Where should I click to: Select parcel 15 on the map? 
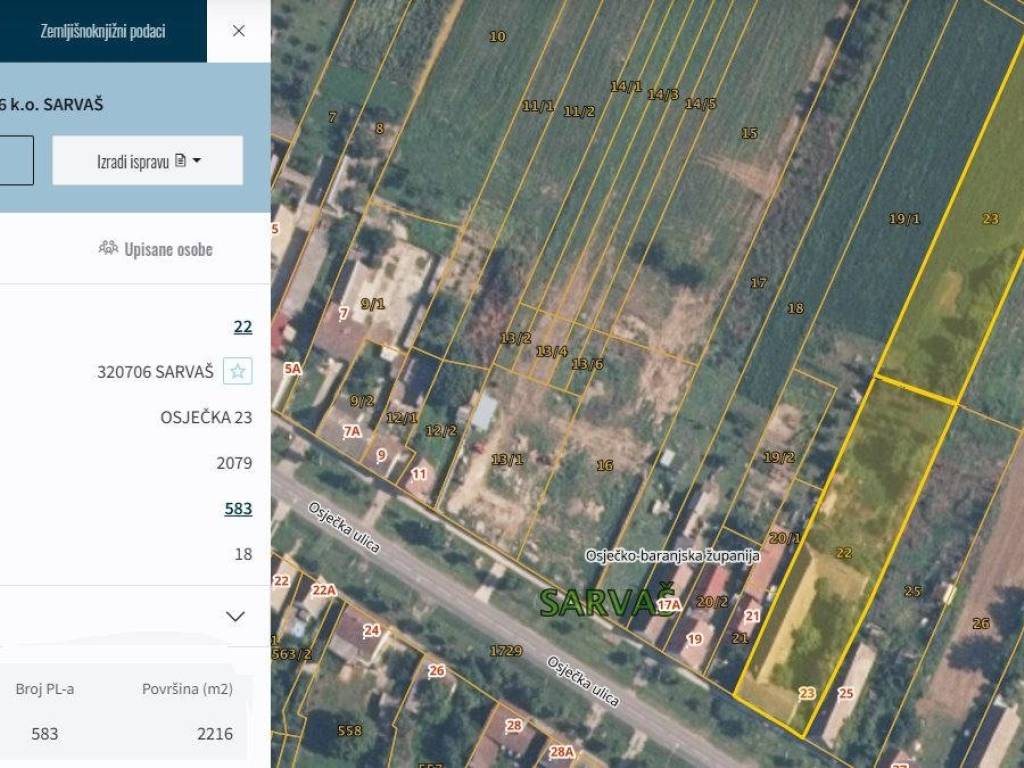point(749,133)
